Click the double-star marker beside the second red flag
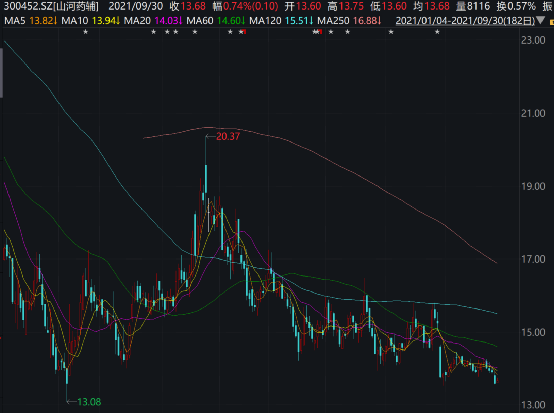 click(316, 32)
